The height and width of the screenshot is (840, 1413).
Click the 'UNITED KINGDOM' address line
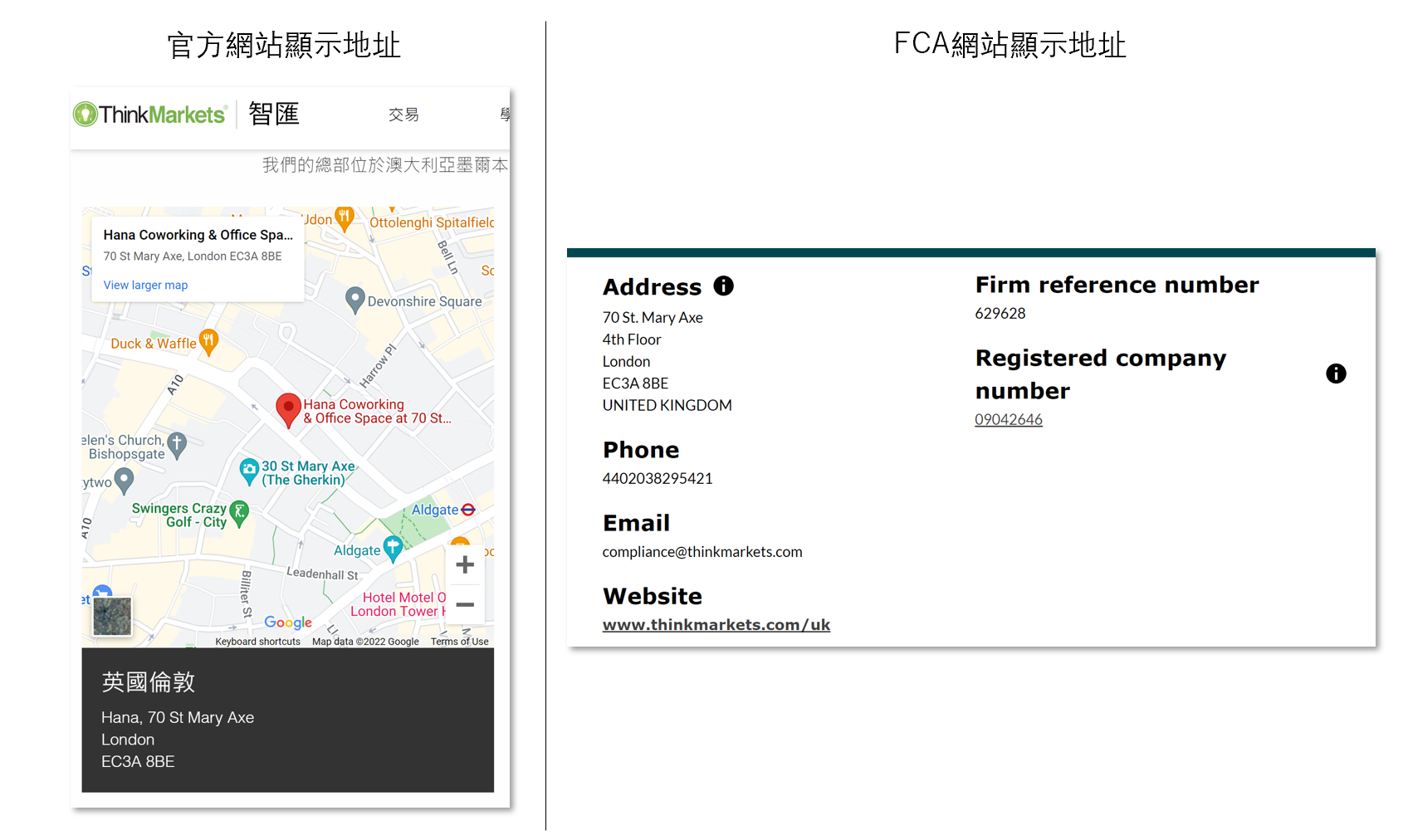coord(667,406)
